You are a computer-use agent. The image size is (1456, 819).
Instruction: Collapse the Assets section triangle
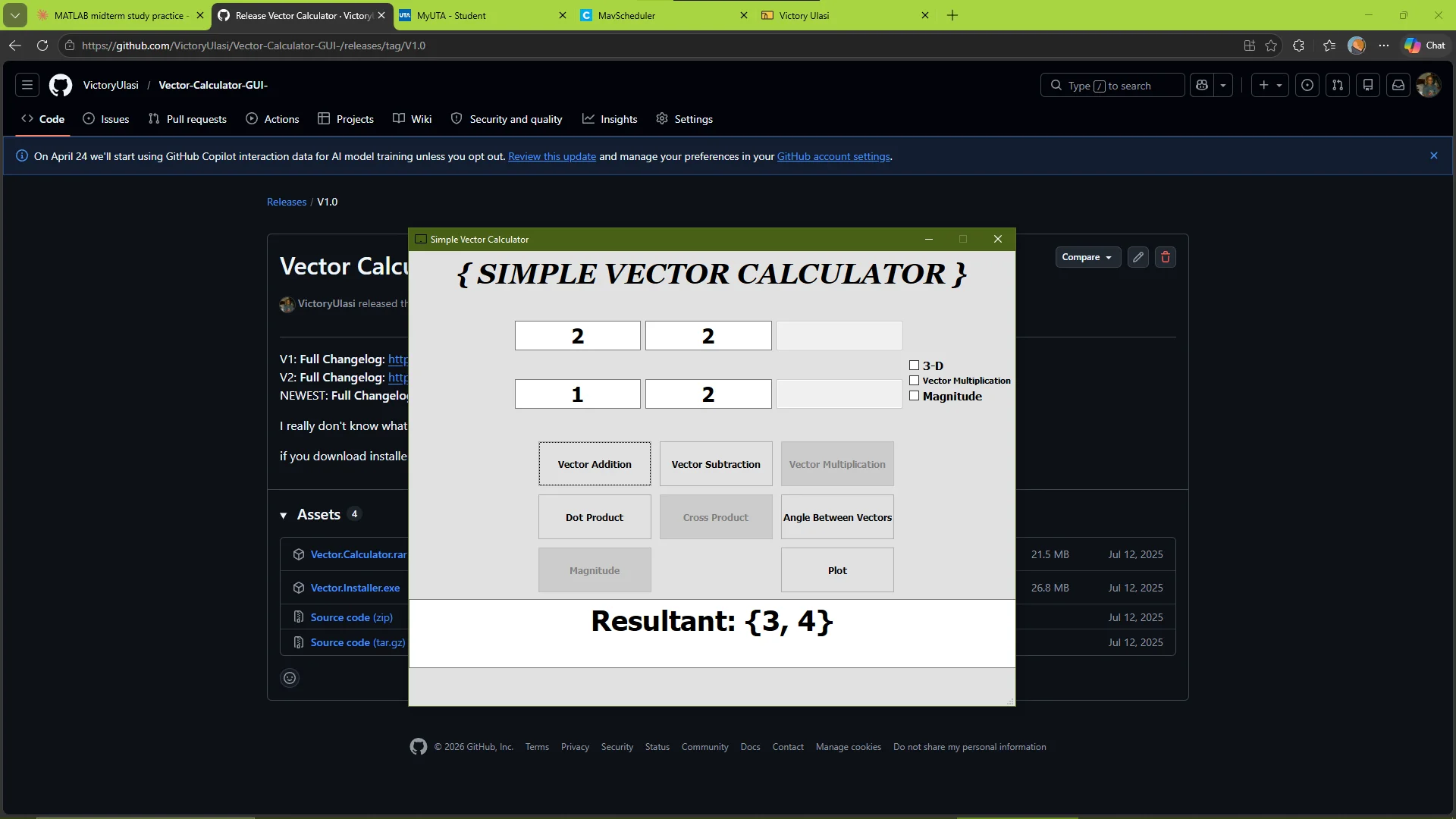[x=284, y=516]
